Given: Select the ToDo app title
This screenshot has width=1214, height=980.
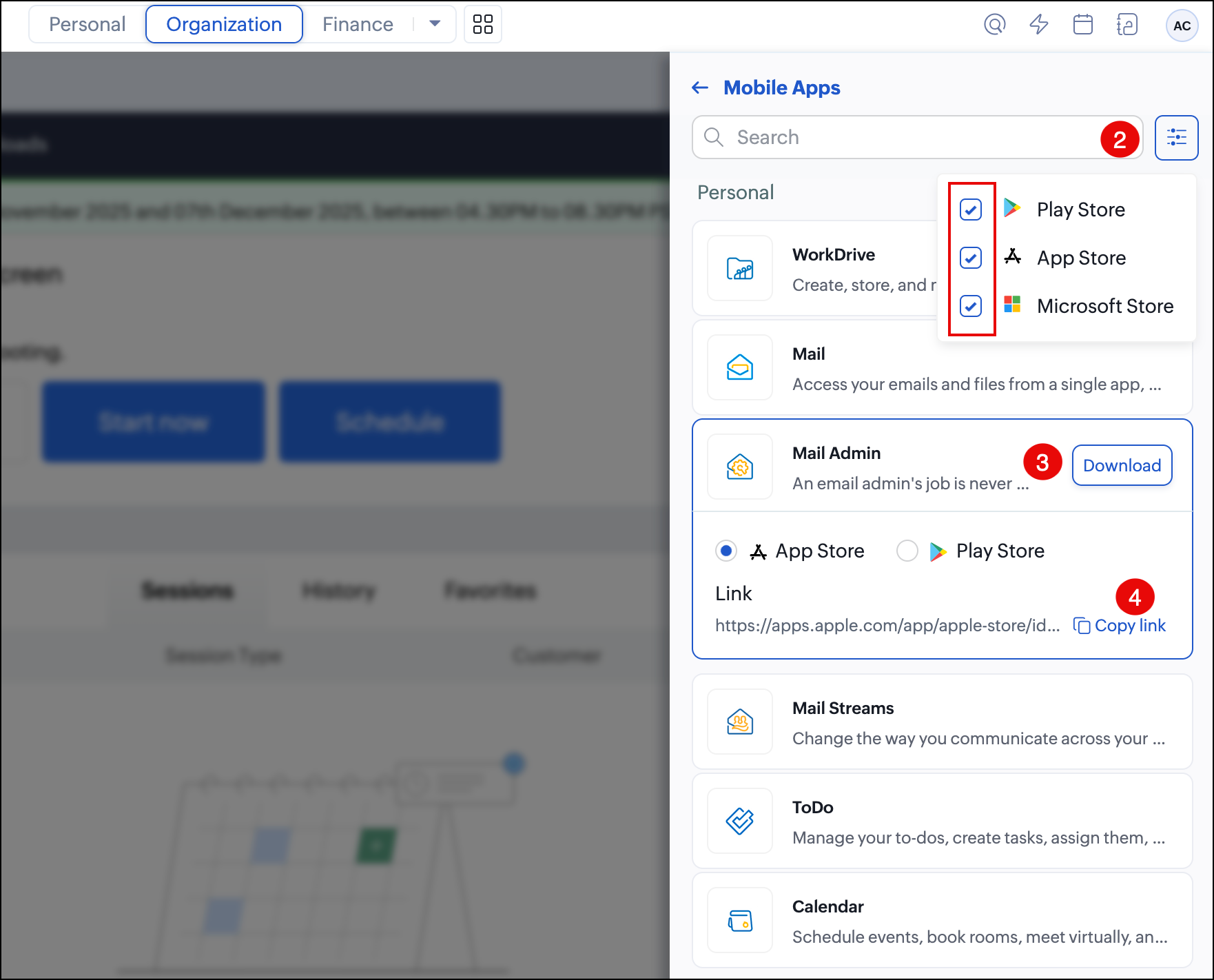Looking at the screenshot, I should coord(813,807).
